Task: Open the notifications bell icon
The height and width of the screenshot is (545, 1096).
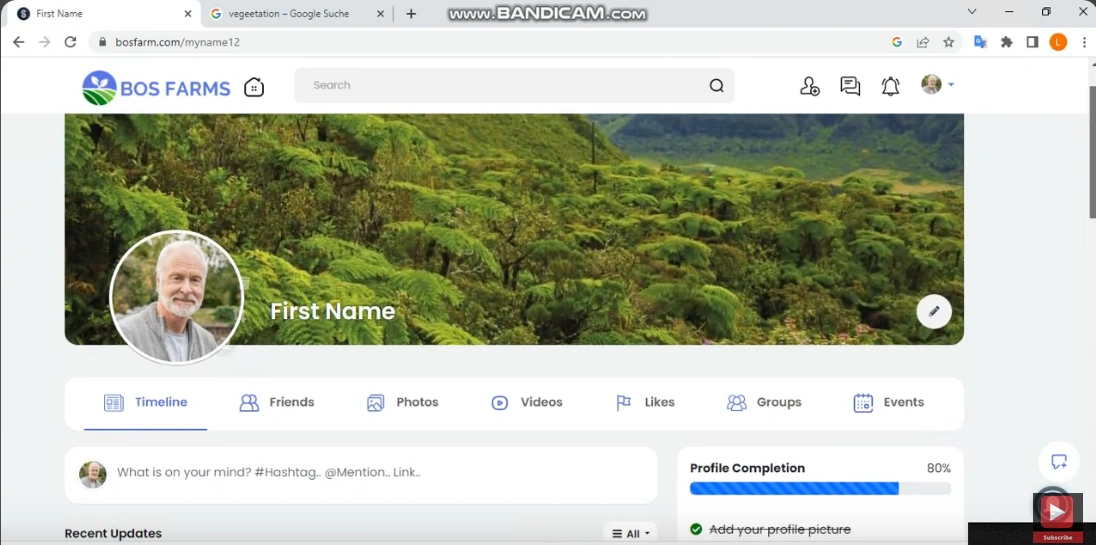Action: [x=890, y=86]
